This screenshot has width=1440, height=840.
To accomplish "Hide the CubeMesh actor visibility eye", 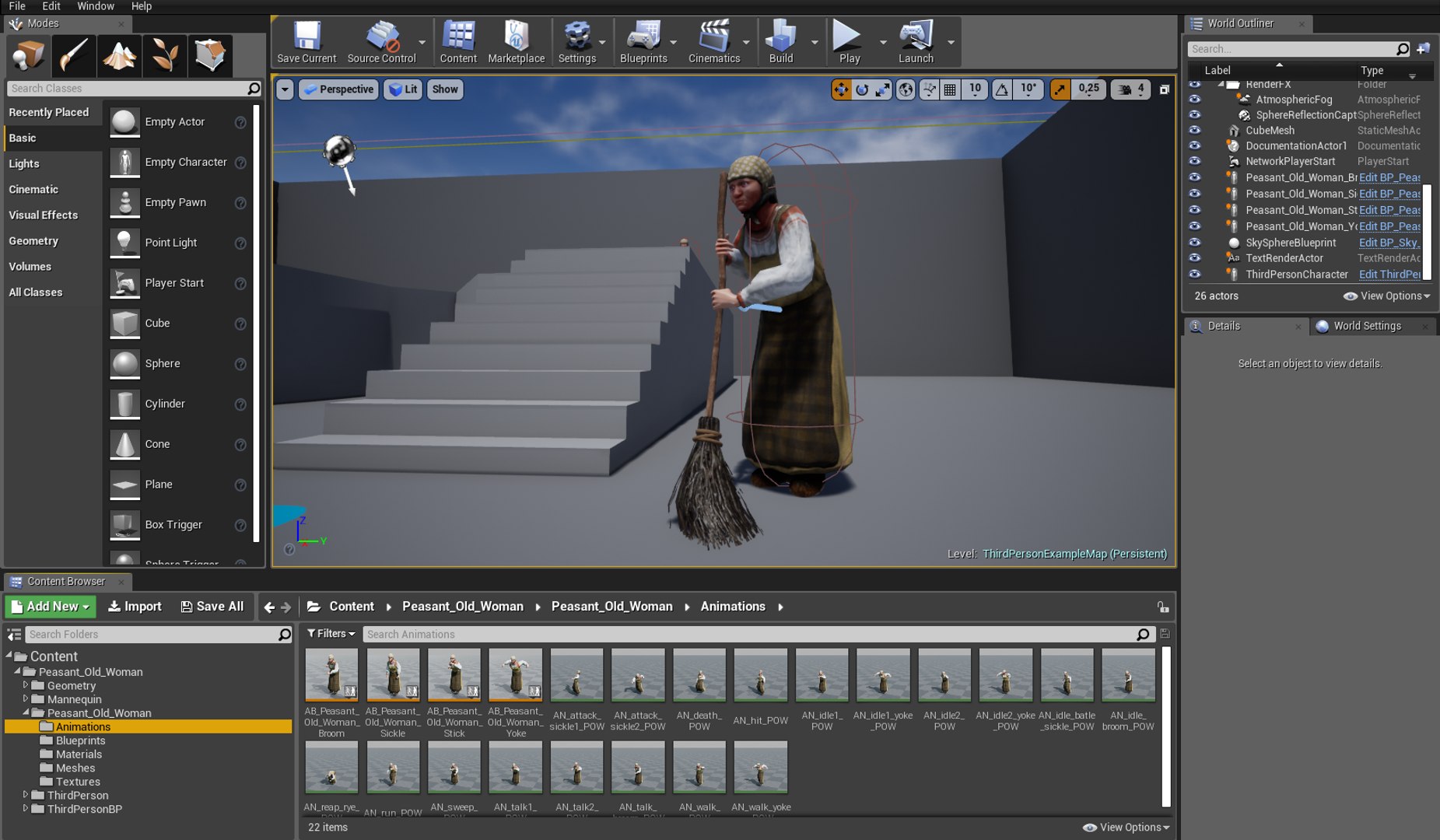I will [1195, 131].
